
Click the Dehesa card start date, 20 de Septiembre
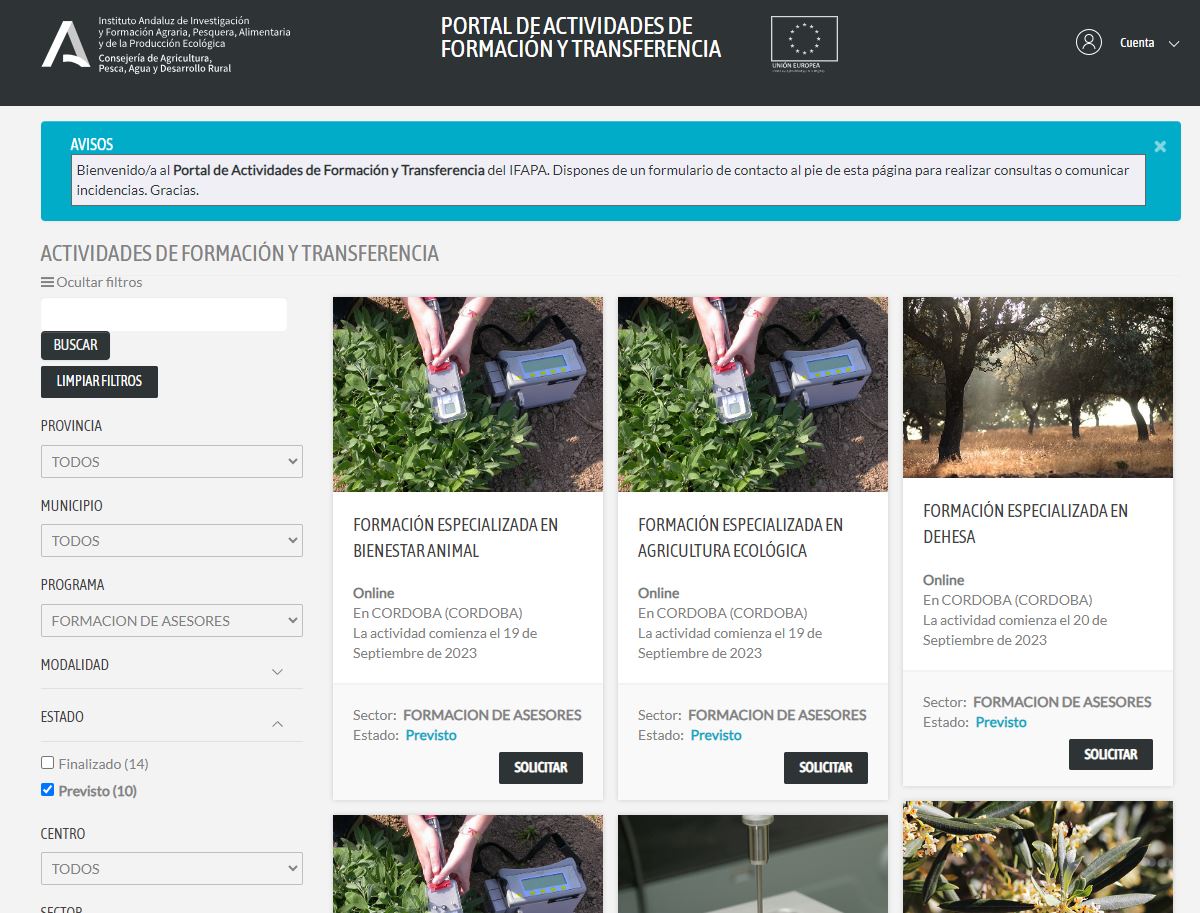1015,630
